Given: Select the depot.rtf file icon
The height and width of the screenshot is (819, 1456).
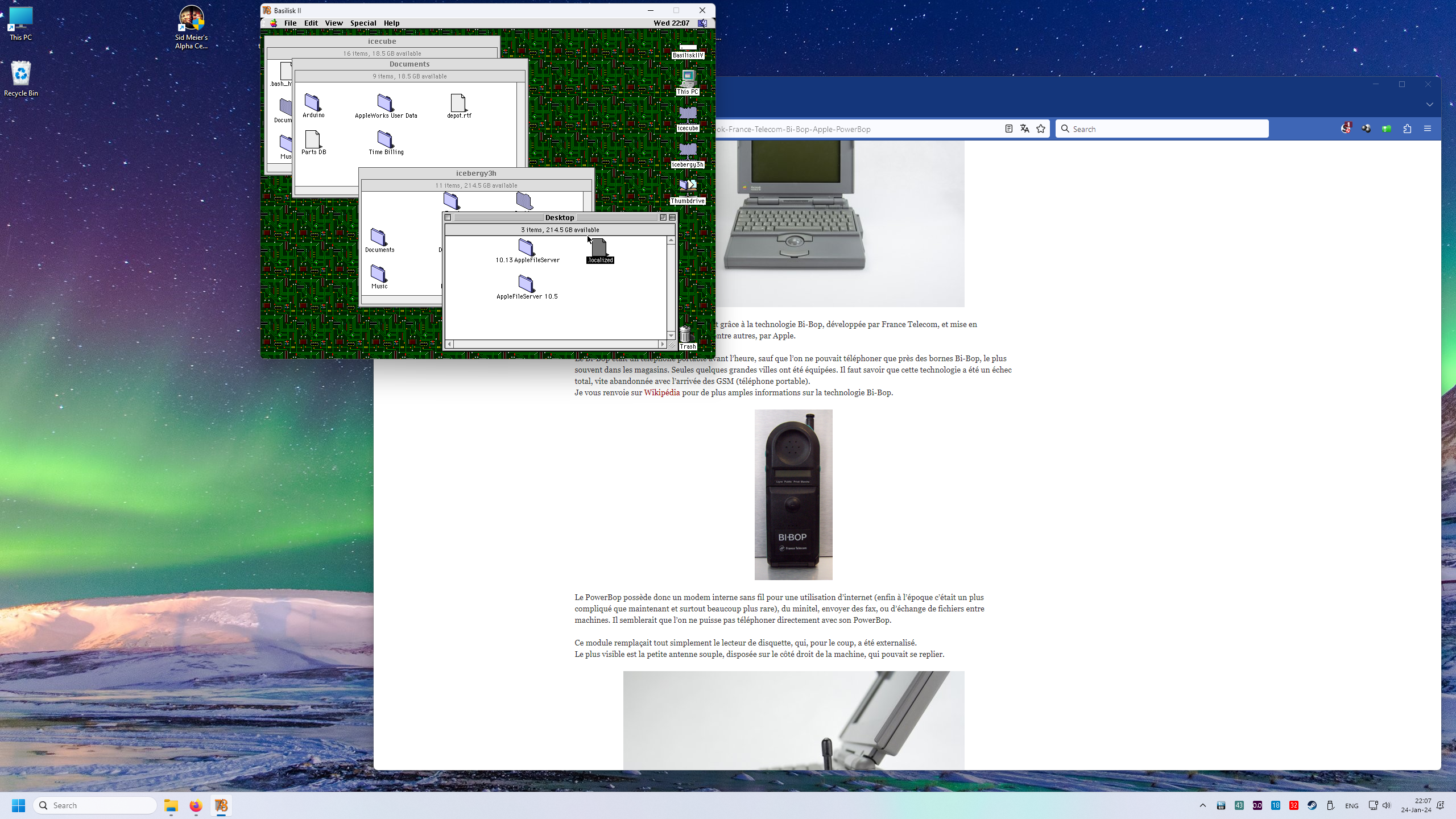Looking at the screenshot, I should point(458,106).
